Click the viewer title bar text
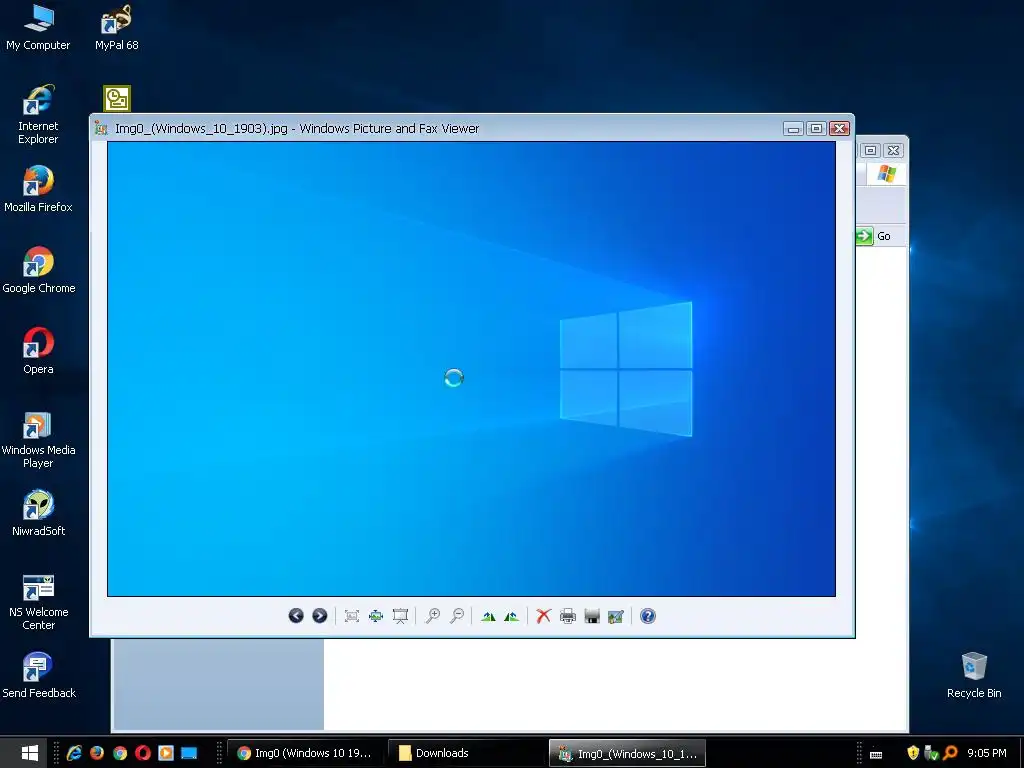1024x768 pixels. coord(297,129)
